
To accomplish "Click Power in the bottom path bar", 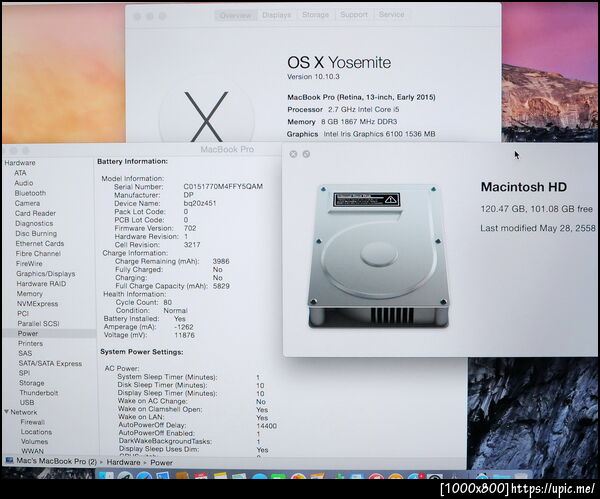I will pyautogui.click(x=161, y=463).
